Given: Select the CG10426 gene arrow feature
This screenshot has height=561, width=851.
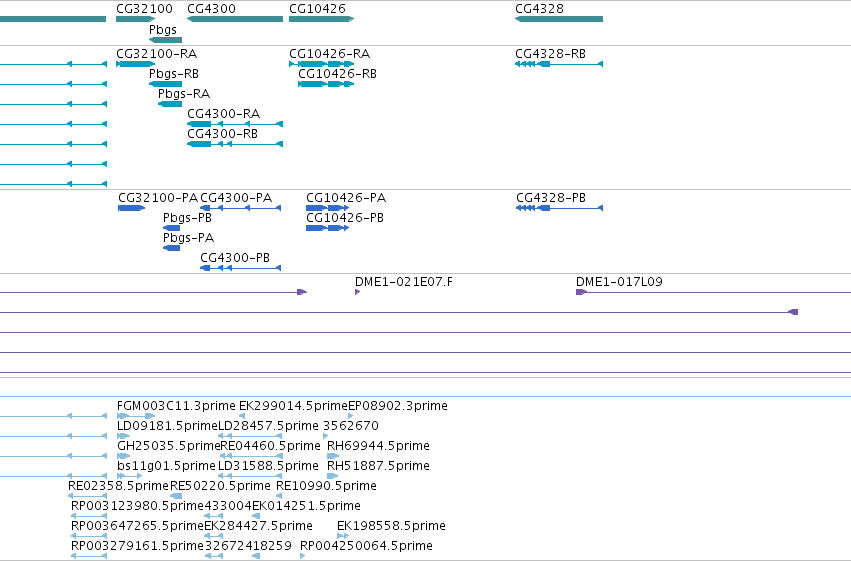Looking at the screenshot, I should [x=321, y=19].
